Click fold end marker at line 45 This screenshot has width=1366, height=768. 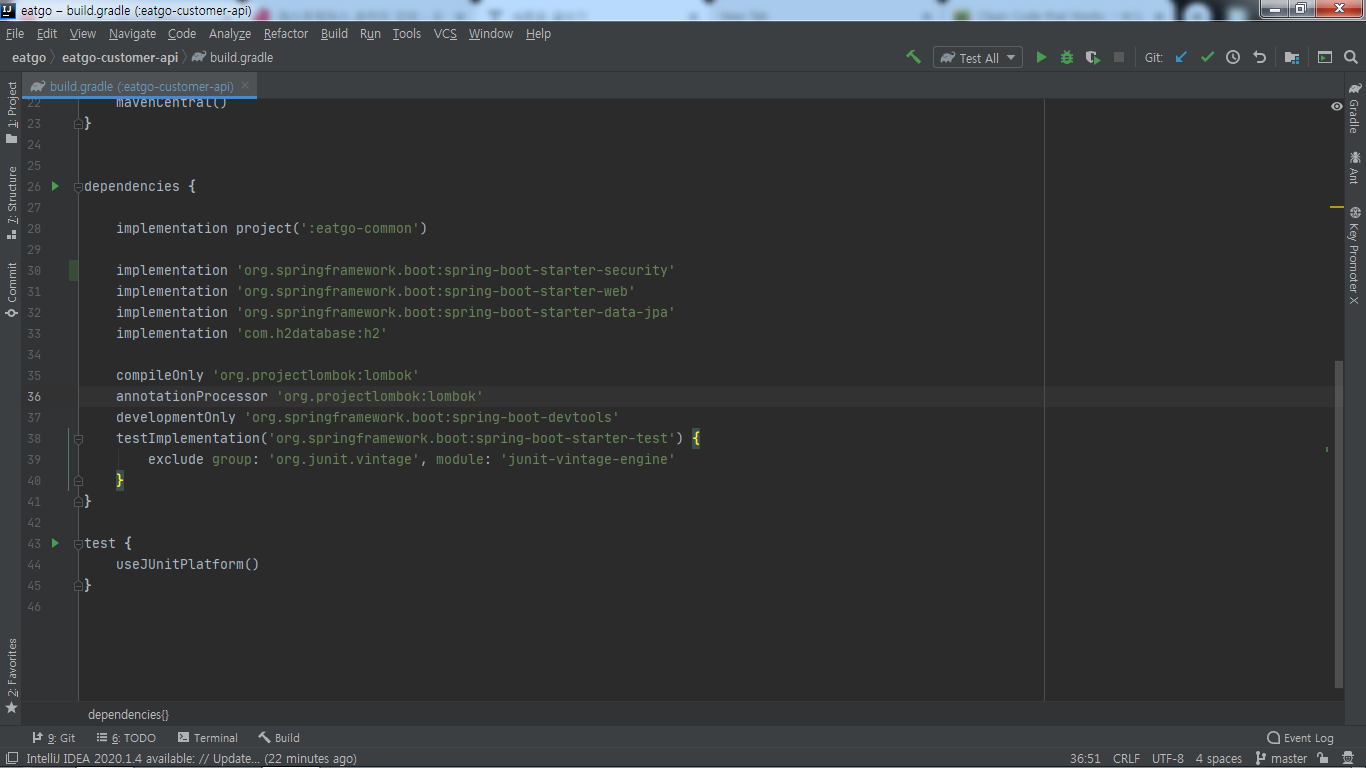click(x=78, y=585)
